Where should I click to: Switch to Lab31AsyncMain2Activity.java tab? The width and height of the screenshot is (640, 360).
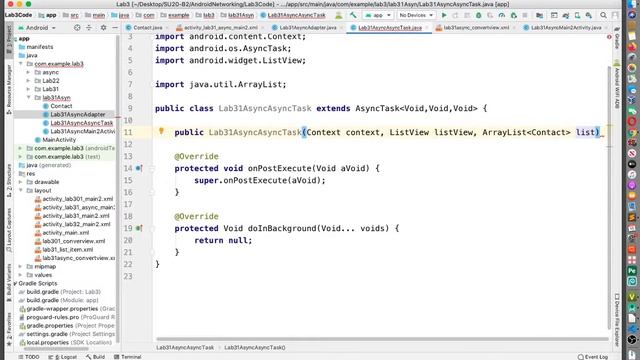(x=566, y=28)
